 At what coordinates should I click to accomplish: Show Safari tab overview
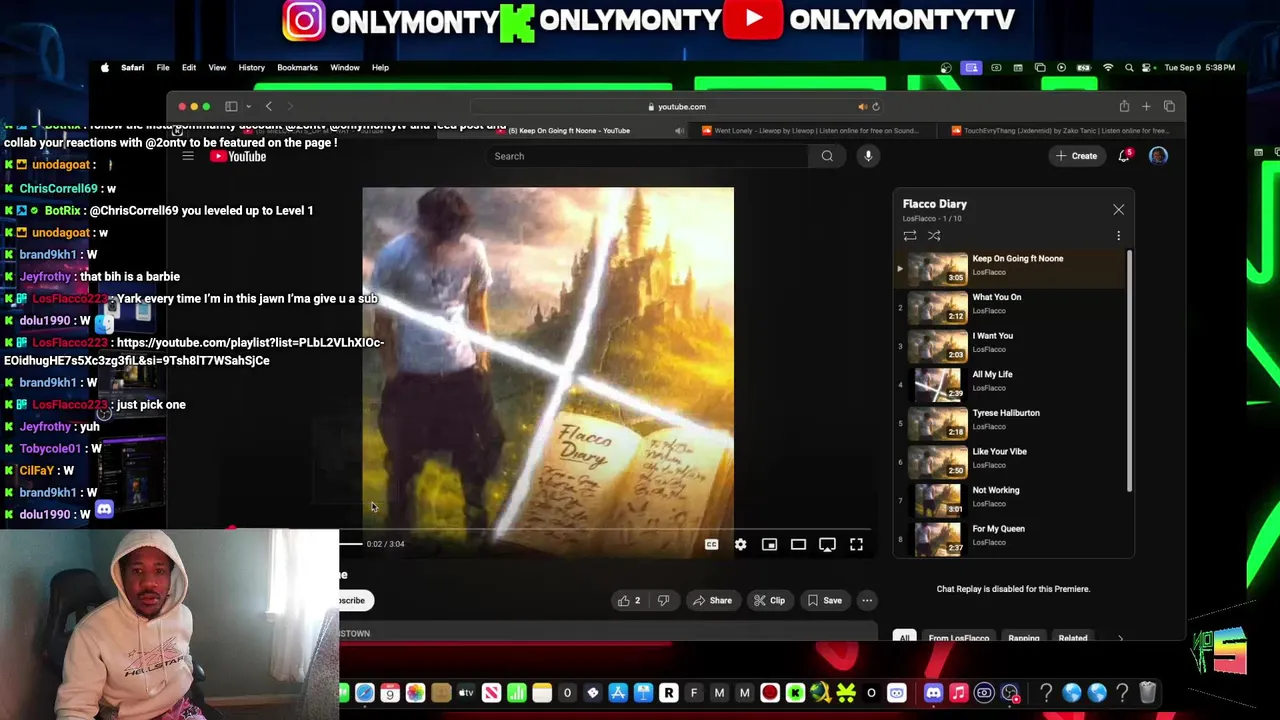coord(1169,106)
